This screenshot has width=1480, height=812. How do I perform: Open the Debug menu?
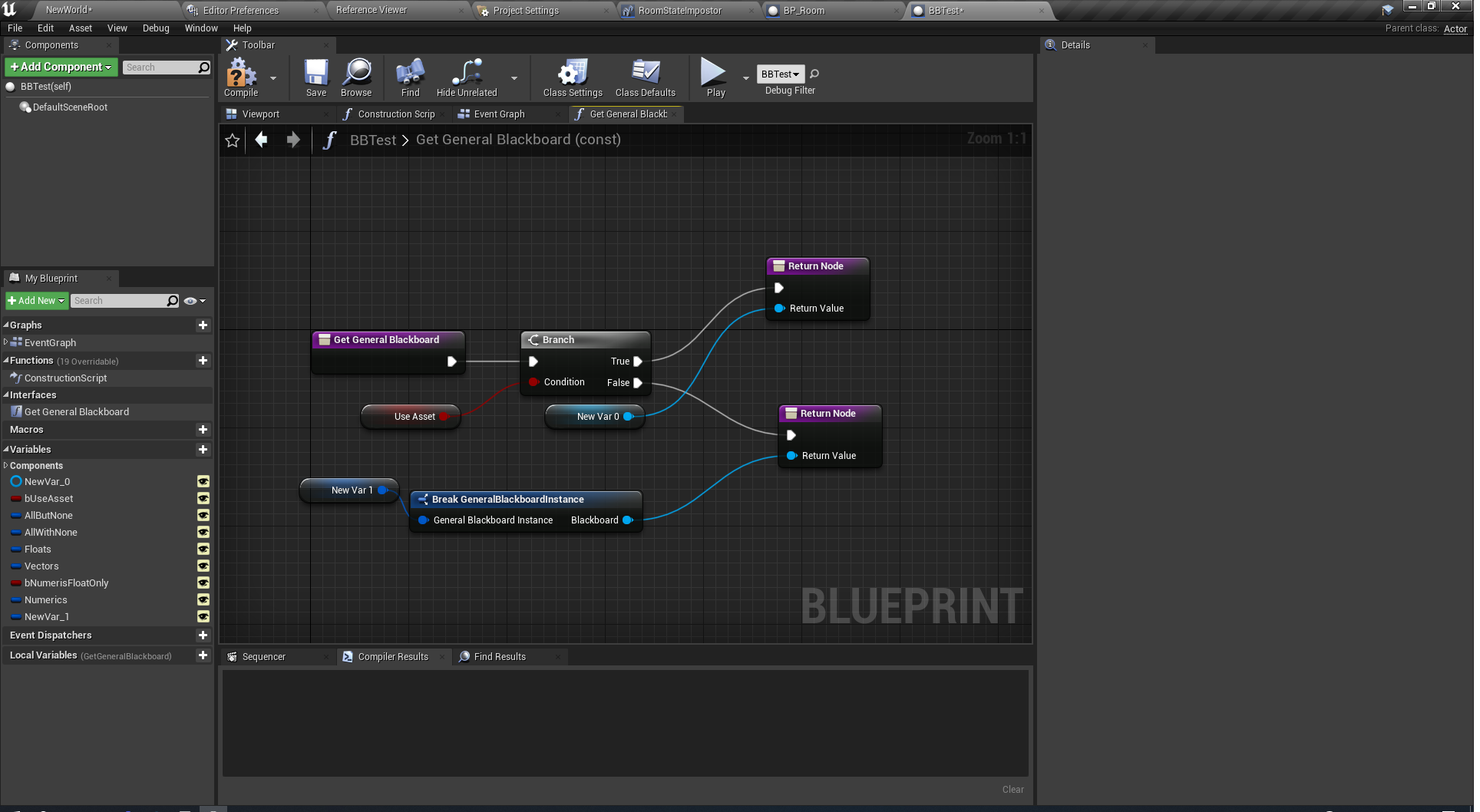click(x=156, y=28)
